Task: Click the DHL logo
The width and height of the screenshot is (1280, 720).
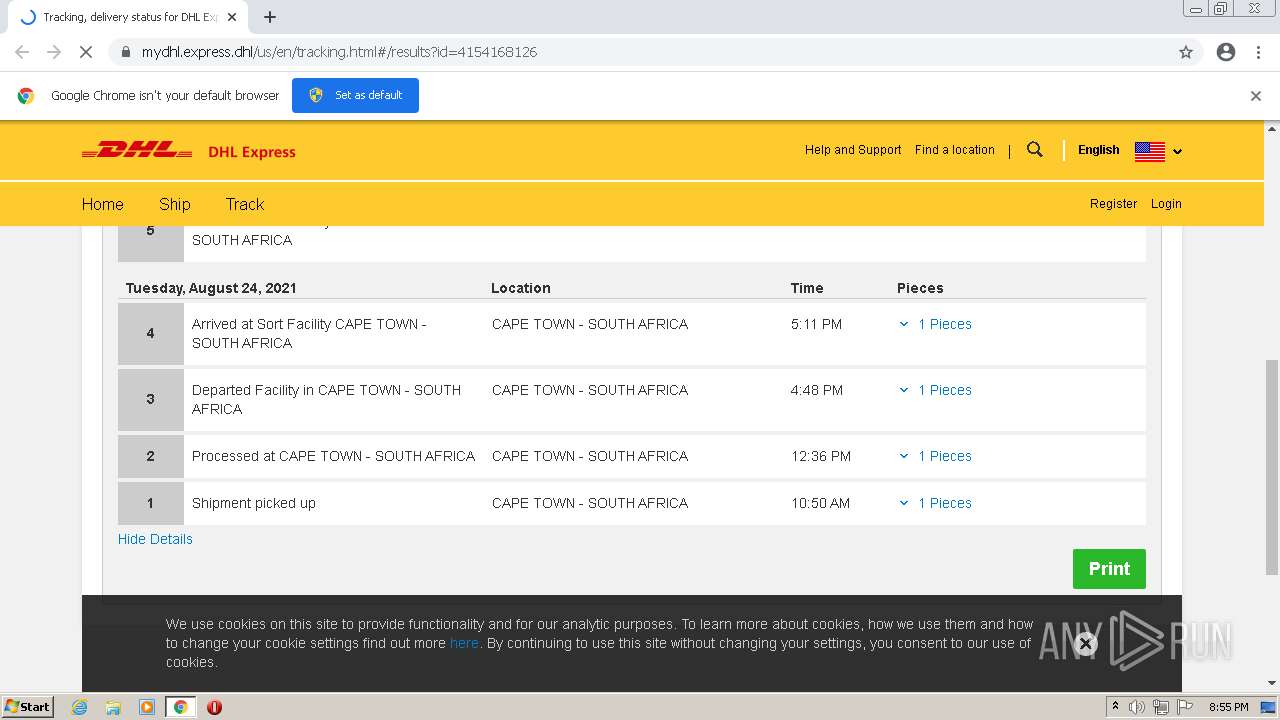Action: [x=137, y=151]
